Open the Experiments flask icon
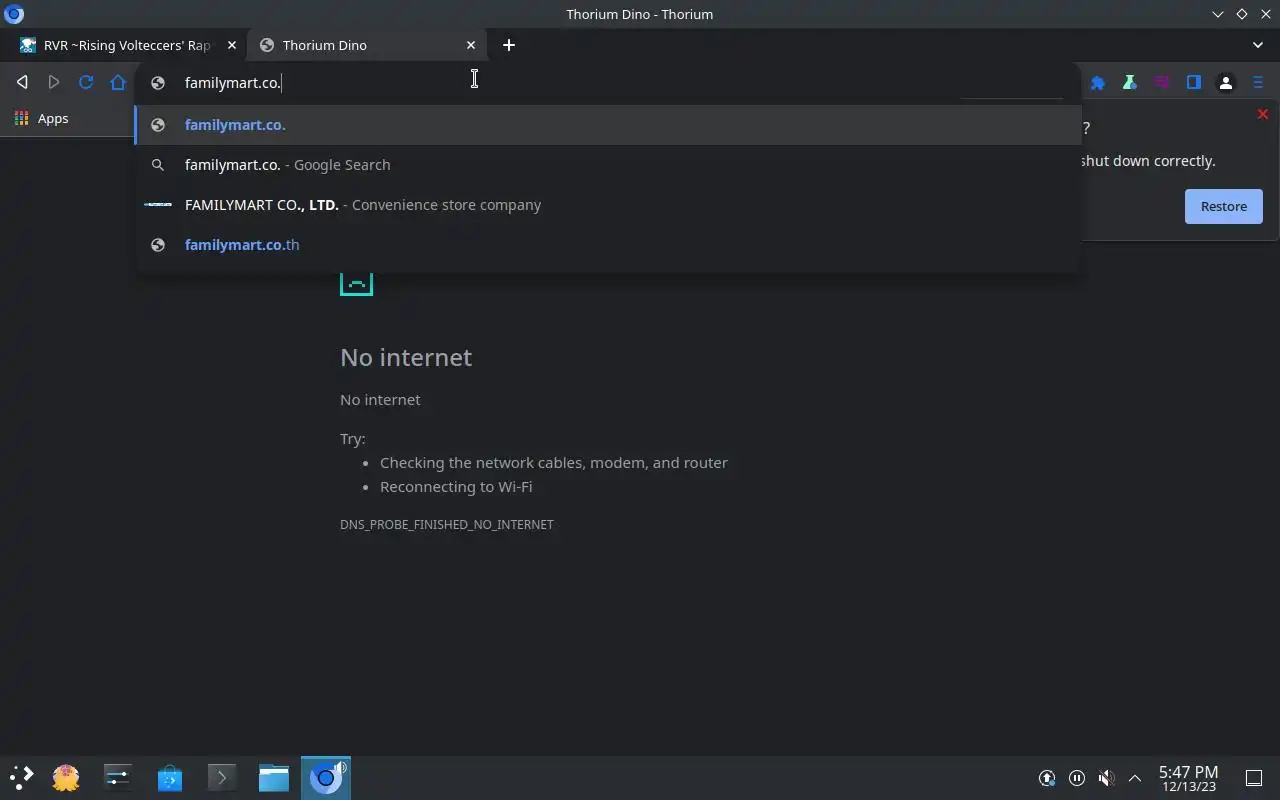Image resolution: width=1280 pixels, height=800 pixels. [1130, 83]
